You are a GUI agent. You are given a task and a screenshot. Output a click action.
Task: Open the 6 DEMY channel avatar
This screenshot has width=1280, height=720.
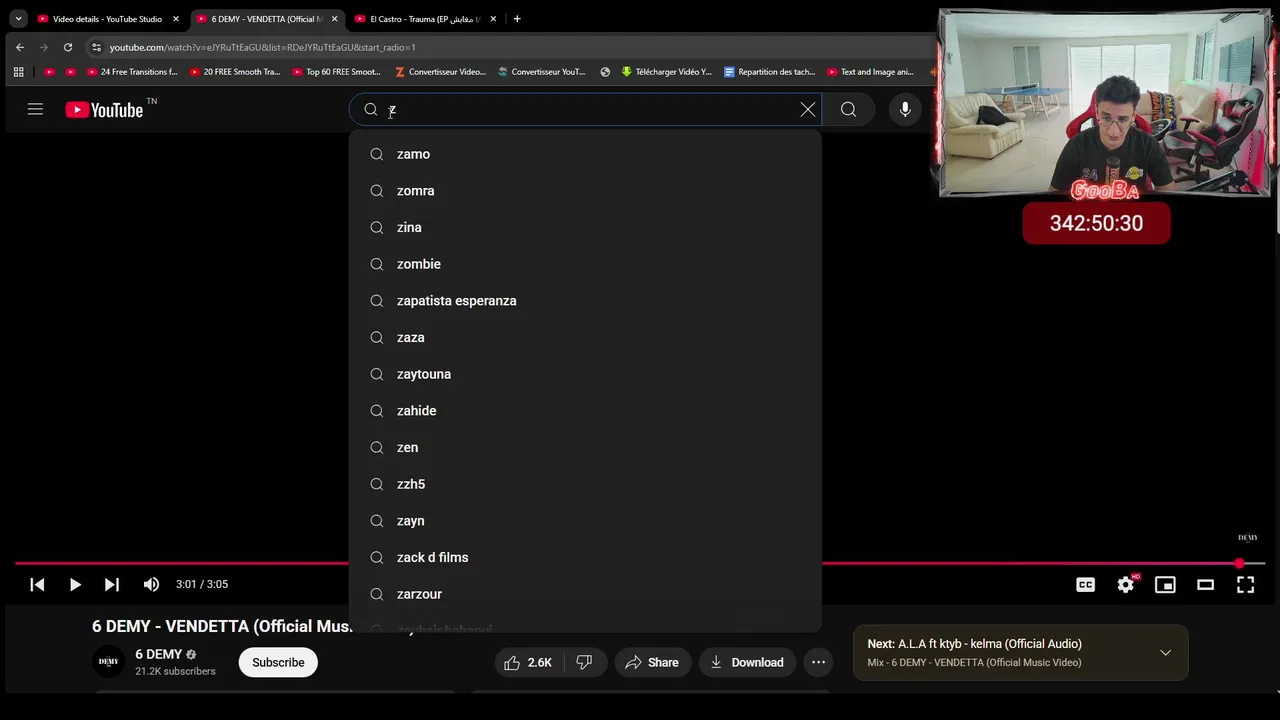[109, 662]
